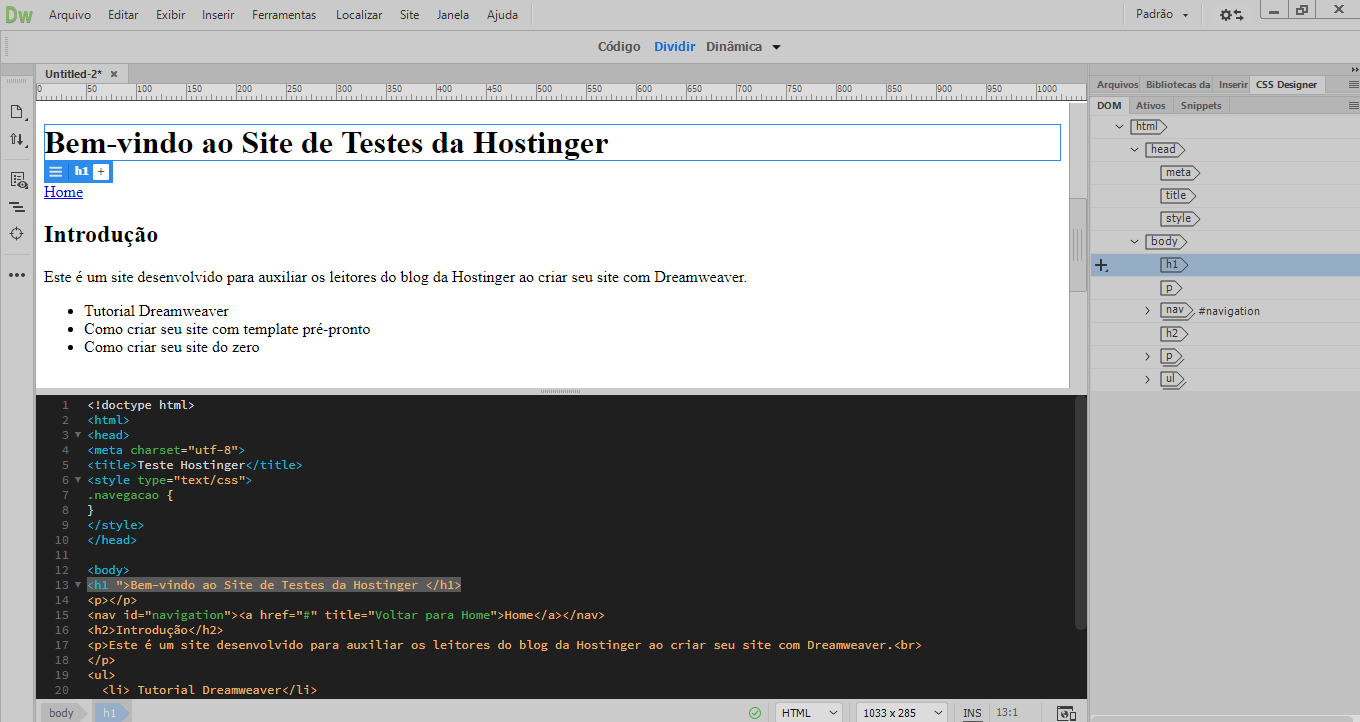
Task: Click the live view vertical scrollbar
Action: [x=1078, y=245]
